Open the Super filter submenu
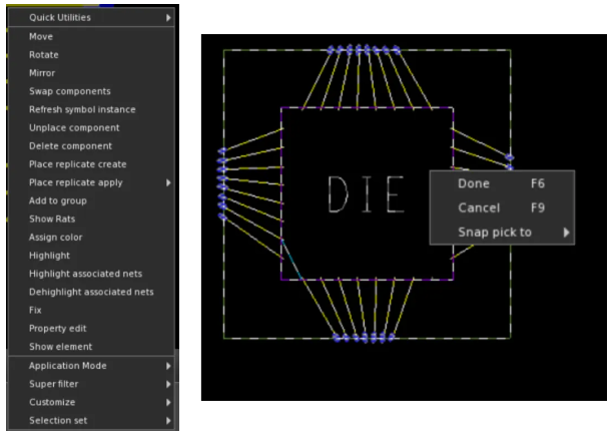This screenshot has height=436, width=616. click(x=91, y=384)
